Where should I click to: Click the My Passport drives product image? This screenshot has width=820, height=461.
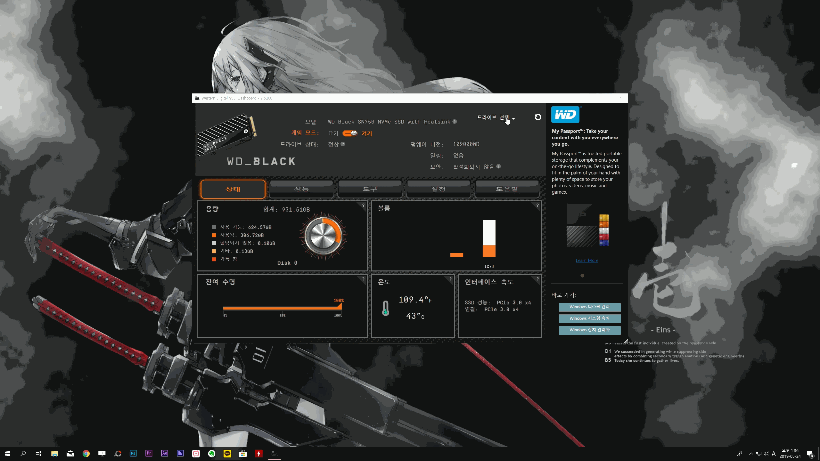[588, 226]
